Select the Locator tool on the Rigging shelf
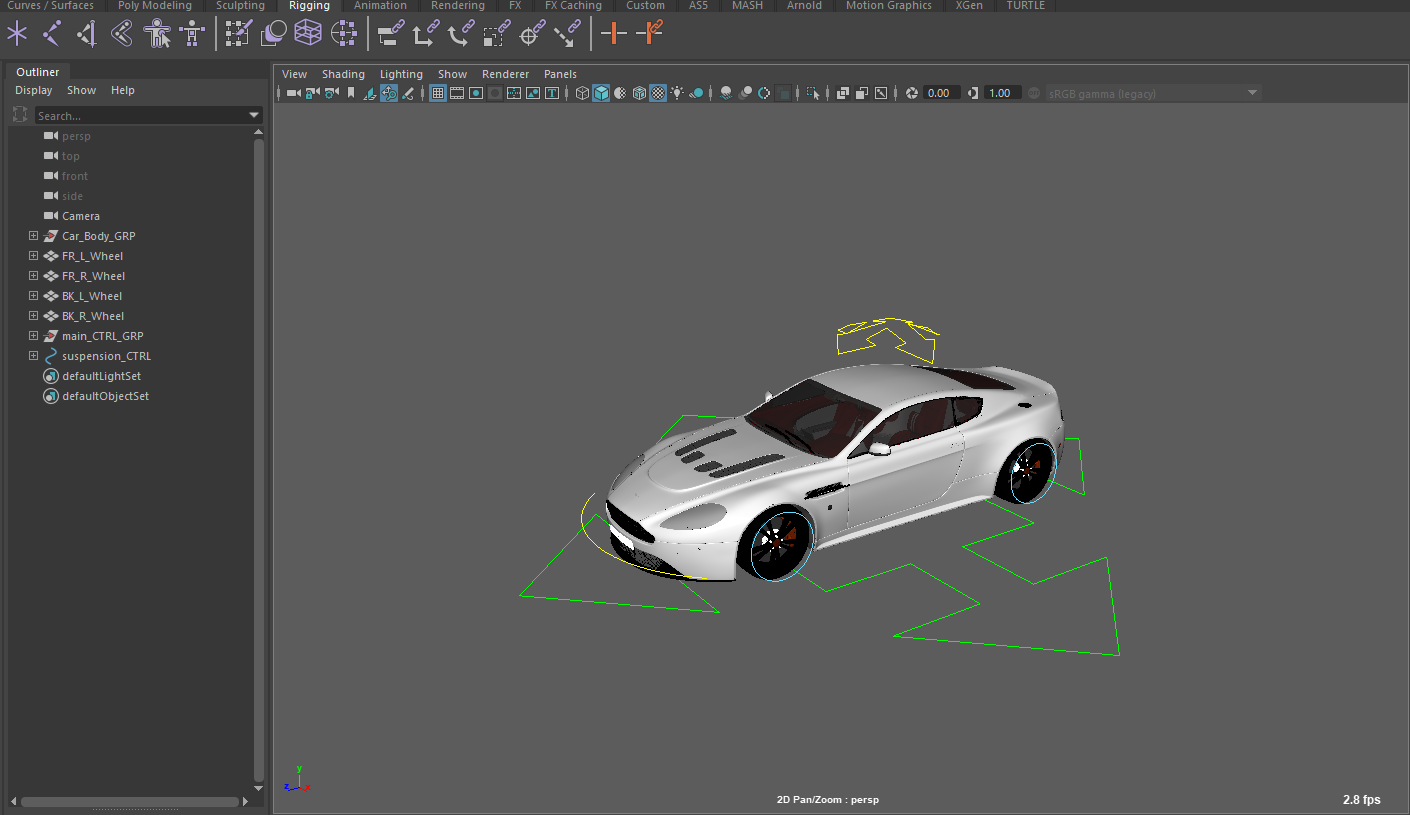 click(x=17, y=34)
